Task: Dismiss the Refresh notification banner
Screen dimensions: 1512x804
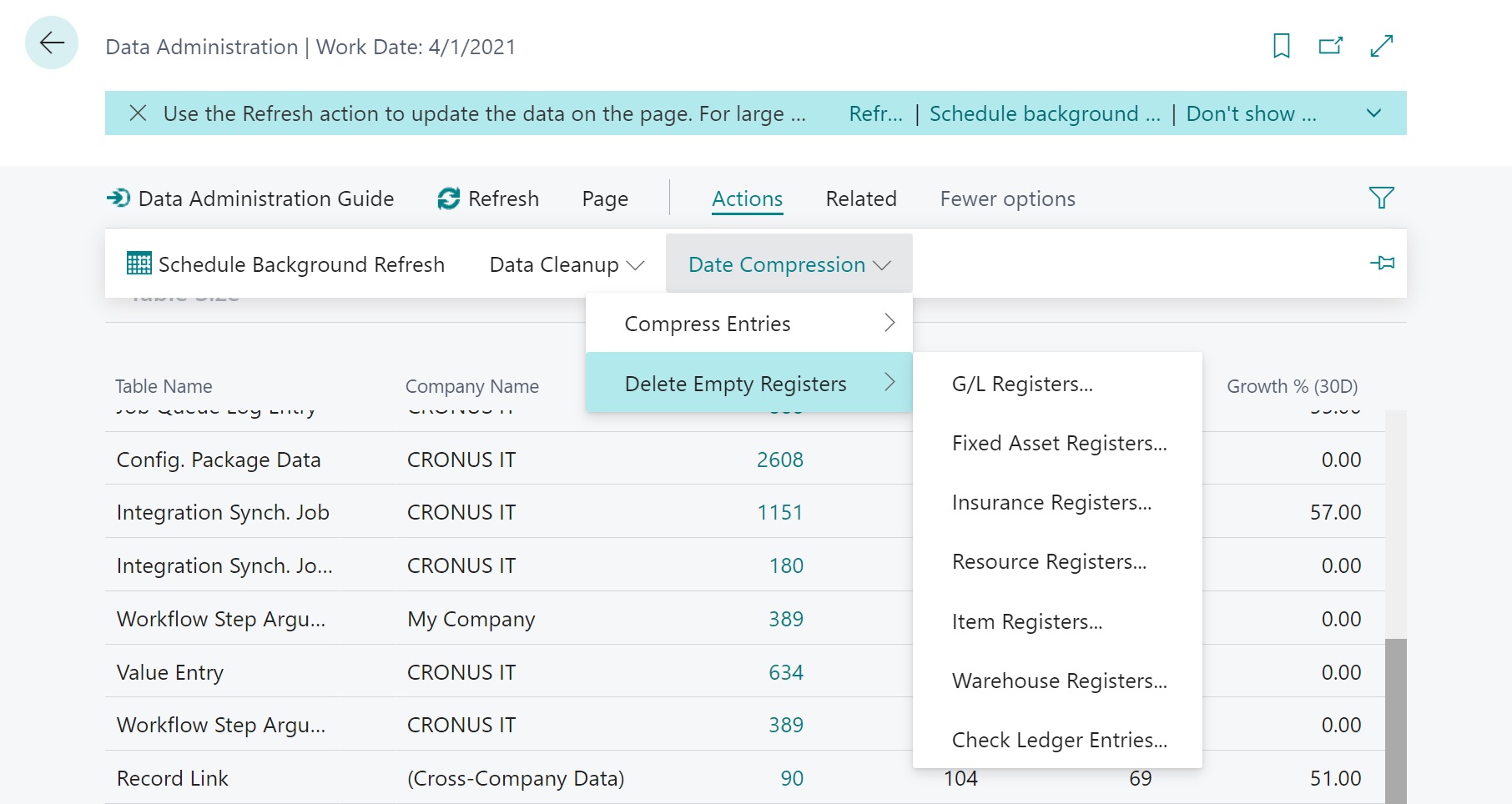Action: [x=139, y=113]
